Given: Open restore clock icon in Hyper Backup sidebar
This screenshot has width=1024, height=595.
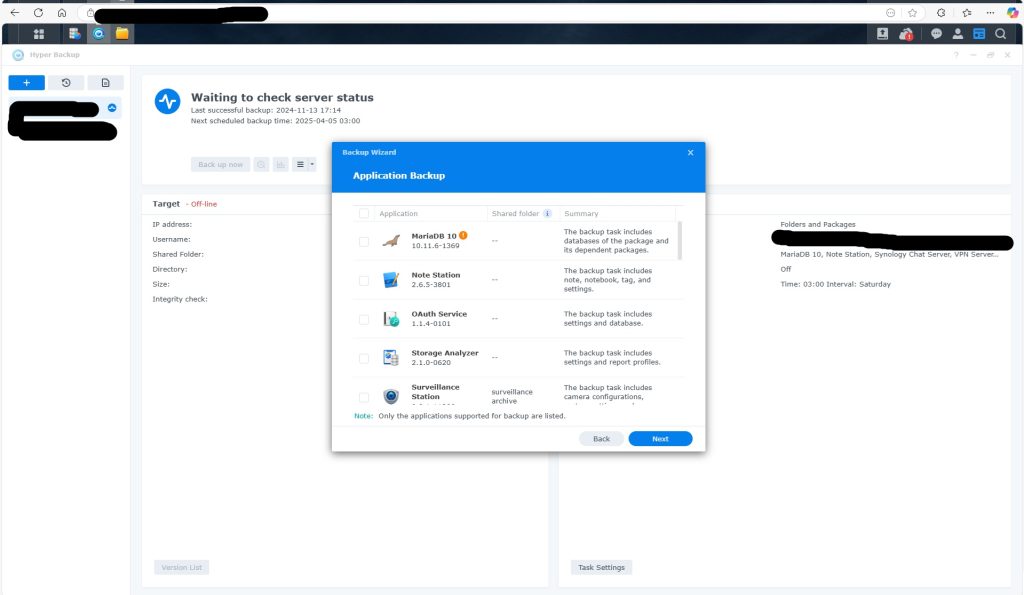Looking at the screenshot, I should 66,83.
